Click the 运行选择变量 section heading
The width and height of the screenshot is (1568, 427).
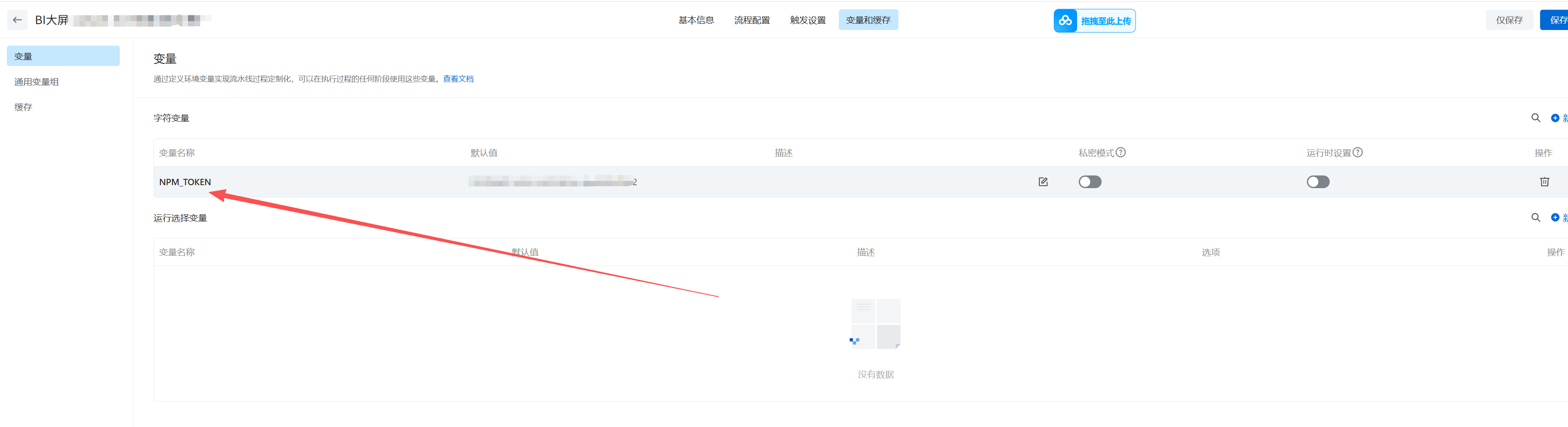coord(180,218)
